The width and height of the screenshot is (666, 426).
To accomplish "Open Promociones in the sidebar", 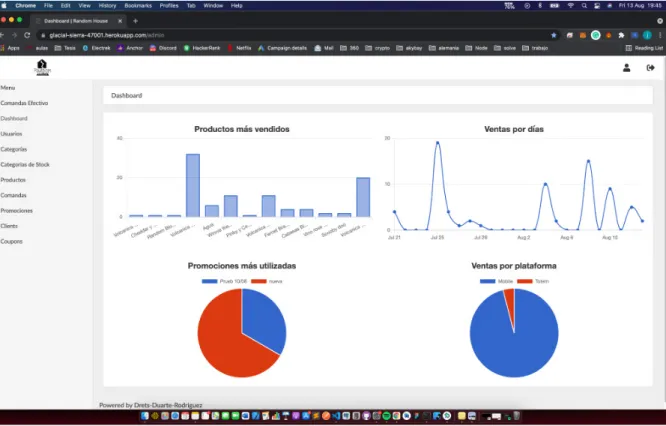I will 17,211.
